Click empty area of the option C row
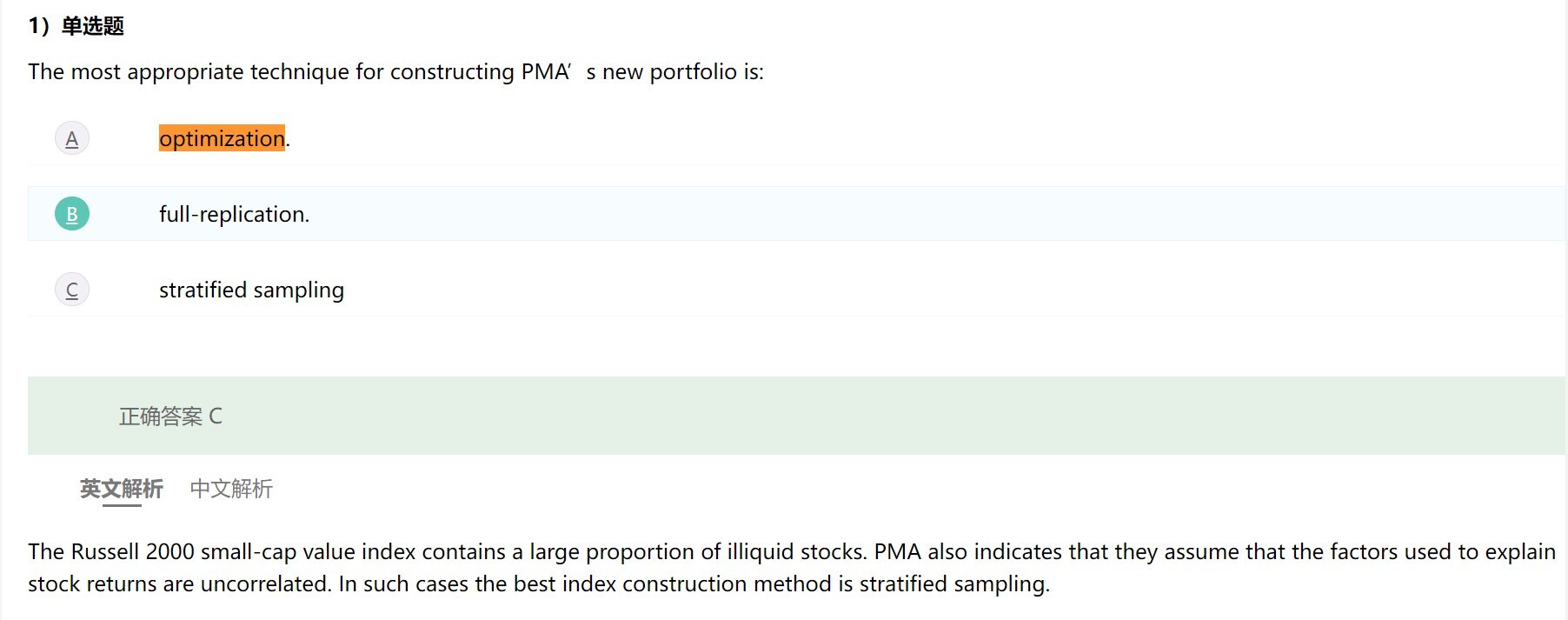This screenshot has height=620, width=1568. (869, 290)
